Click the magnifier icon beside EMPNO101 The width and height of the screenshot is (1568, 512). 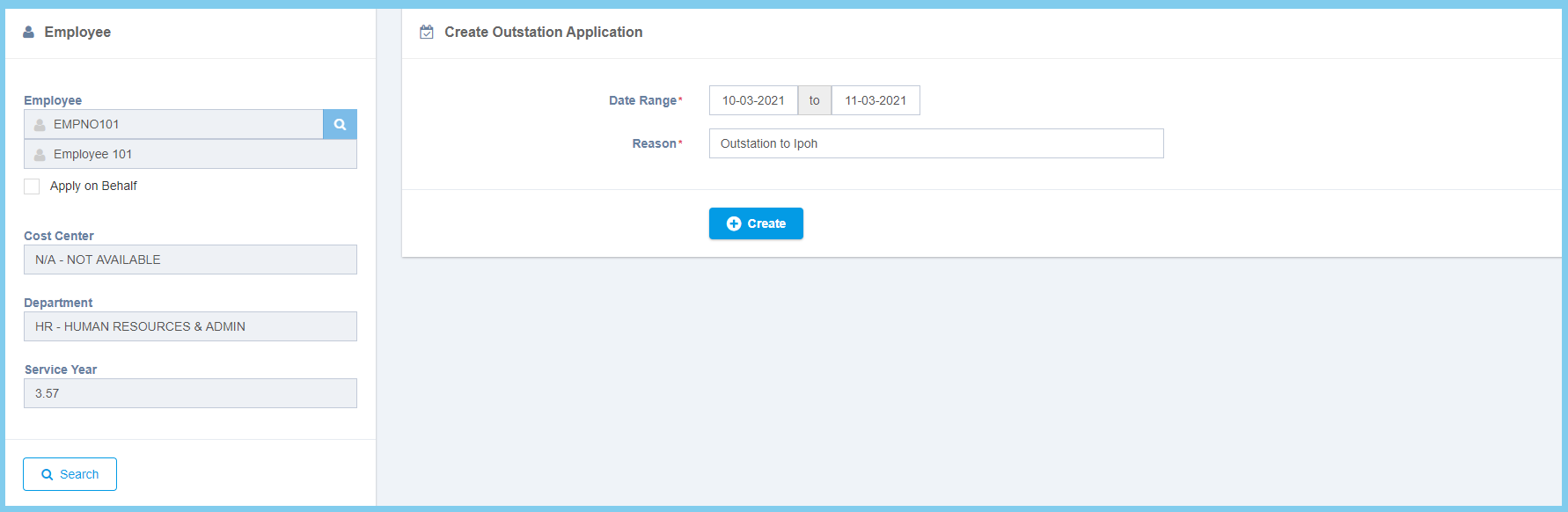(340, 124)
